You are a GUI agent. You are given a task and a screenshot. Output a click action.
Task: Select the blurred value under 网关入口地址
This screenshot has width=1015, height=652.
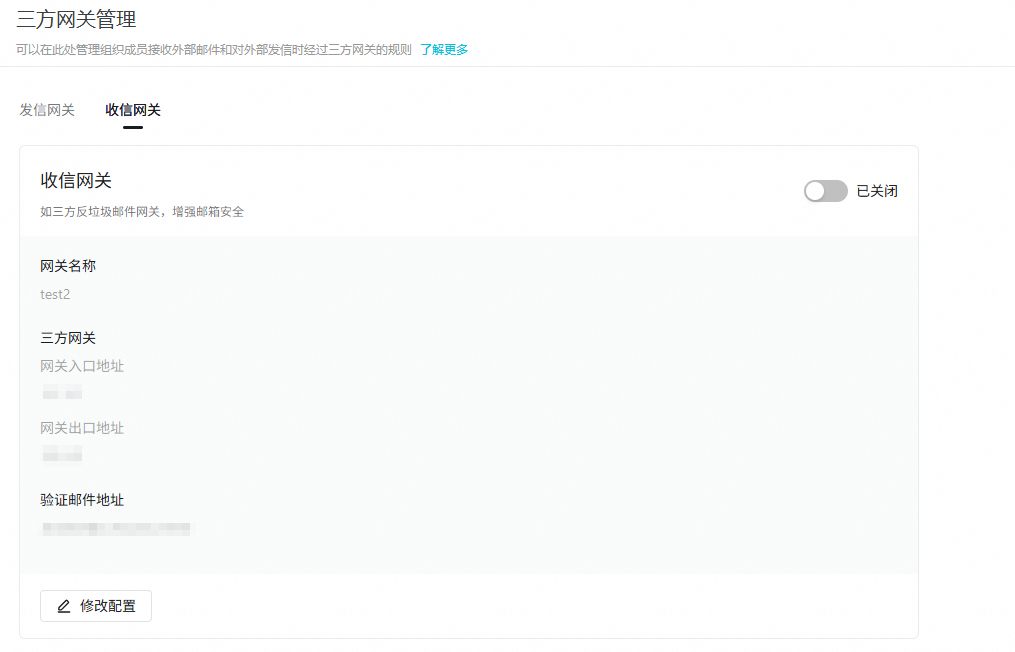[x=61, y=393]
